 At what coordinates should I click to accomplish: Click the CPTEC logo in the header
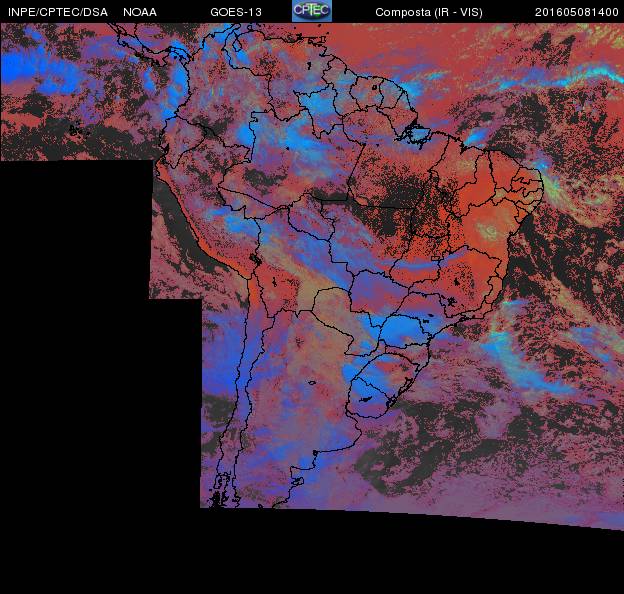tap(312, 10)
